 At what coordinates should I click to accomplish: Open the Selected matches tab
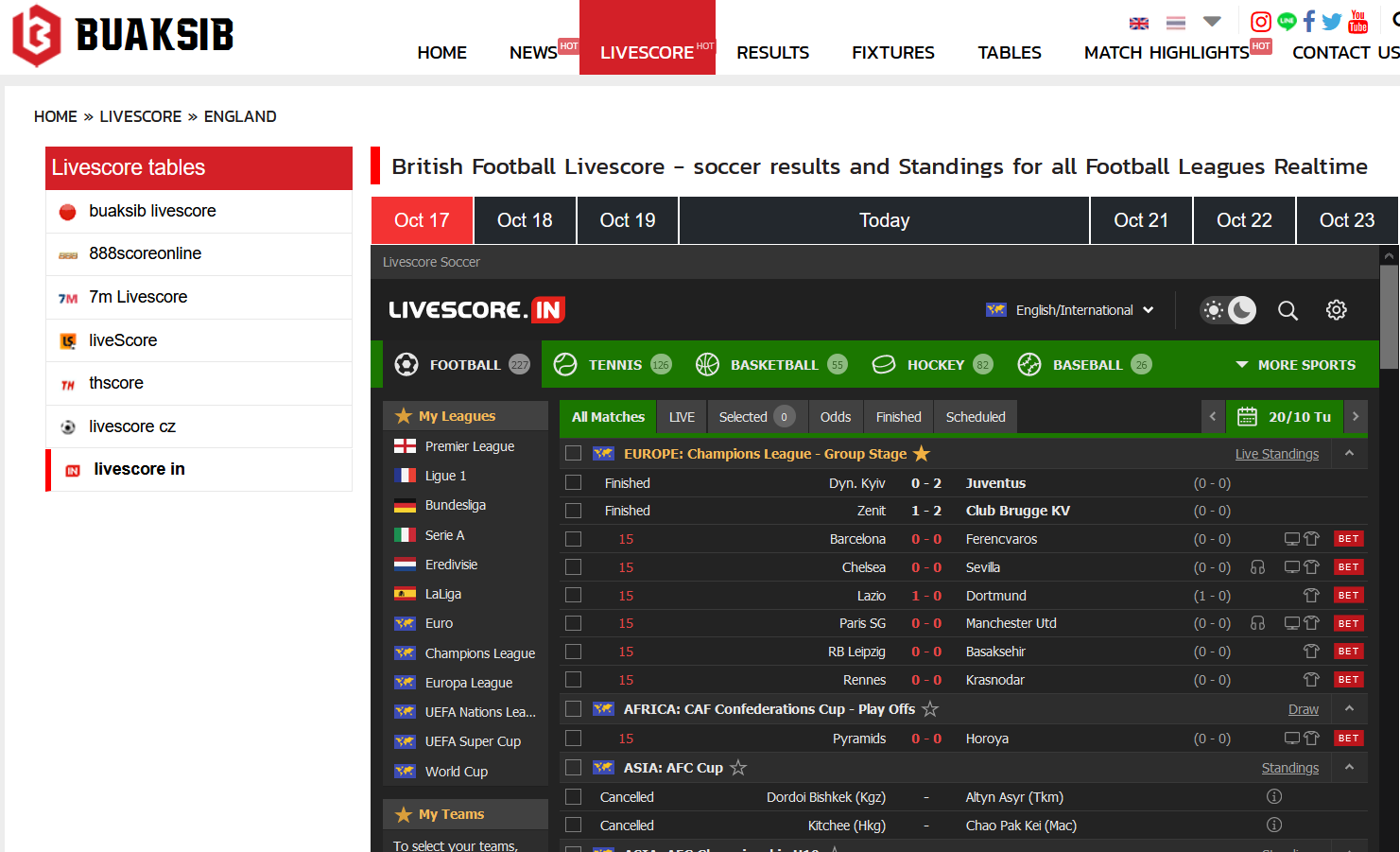click(755, 416)
